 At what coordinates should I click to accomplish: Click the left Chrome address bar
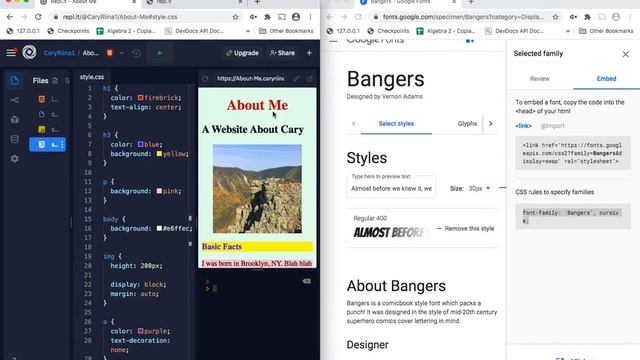click(145, 17)
